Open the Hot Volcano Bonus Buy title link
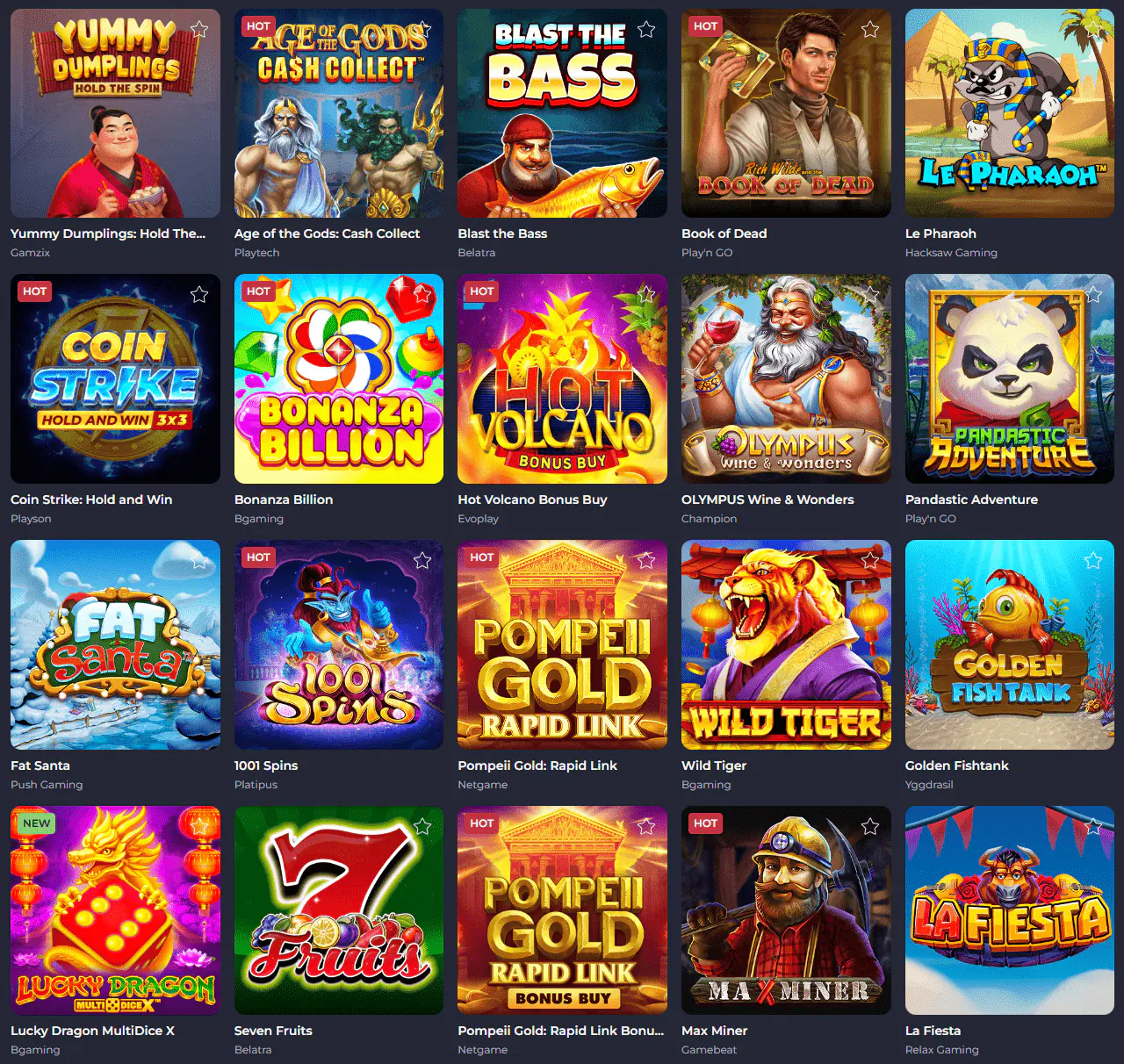 532,500
